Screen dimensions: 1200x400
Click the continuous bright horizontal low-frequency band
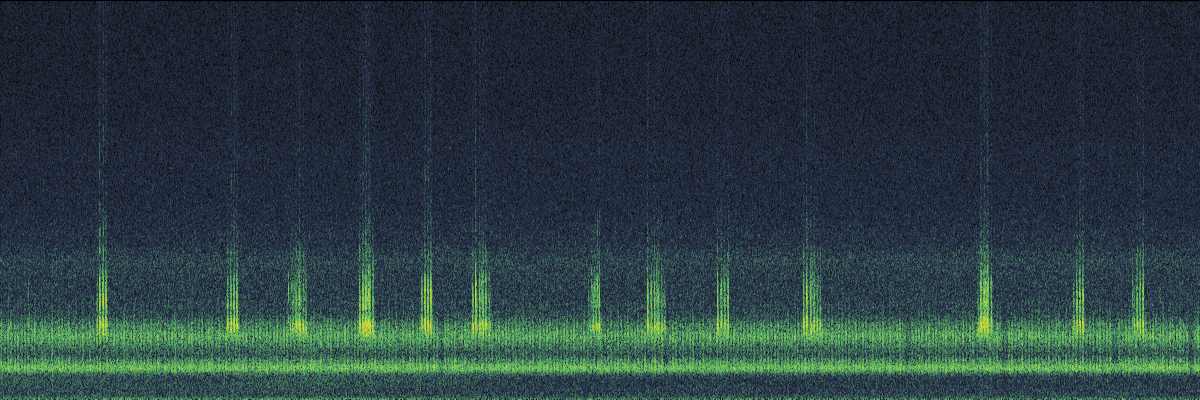click(x=600, y=366)
